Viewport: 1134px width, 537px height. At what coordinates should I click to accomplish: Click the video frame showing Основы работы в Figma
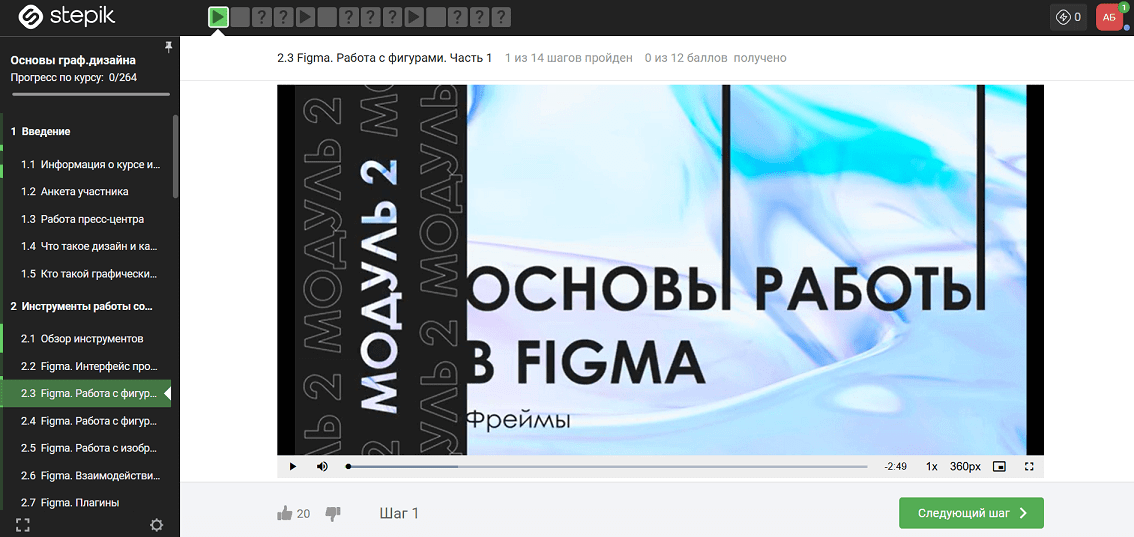coord(660,270)
